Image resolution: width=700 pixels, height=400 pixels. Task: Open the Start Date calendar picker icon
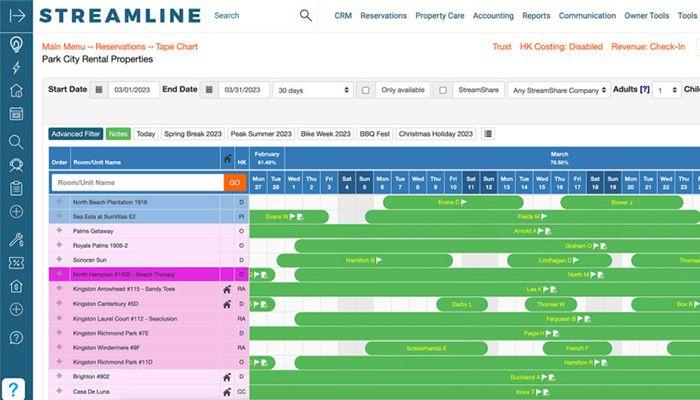pyautogui.click(x=99, y=90)
